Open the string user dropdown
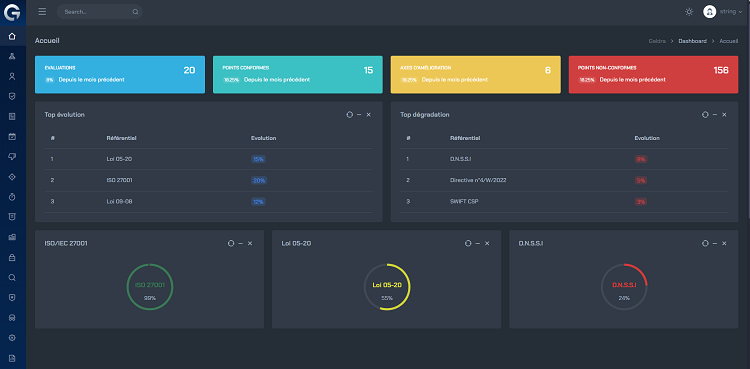The image size is (750, 369). [x=731, y=12]
